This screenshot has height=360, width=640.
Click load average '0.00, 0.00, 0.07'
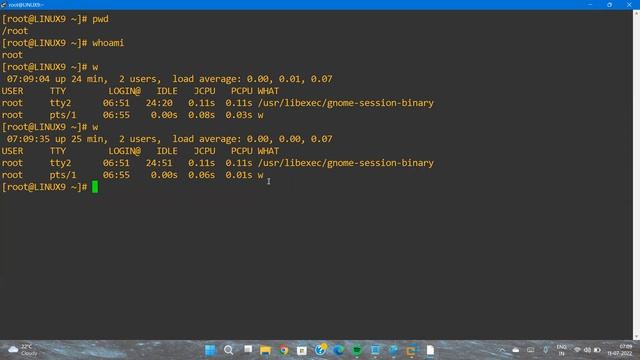coord(289,139)
